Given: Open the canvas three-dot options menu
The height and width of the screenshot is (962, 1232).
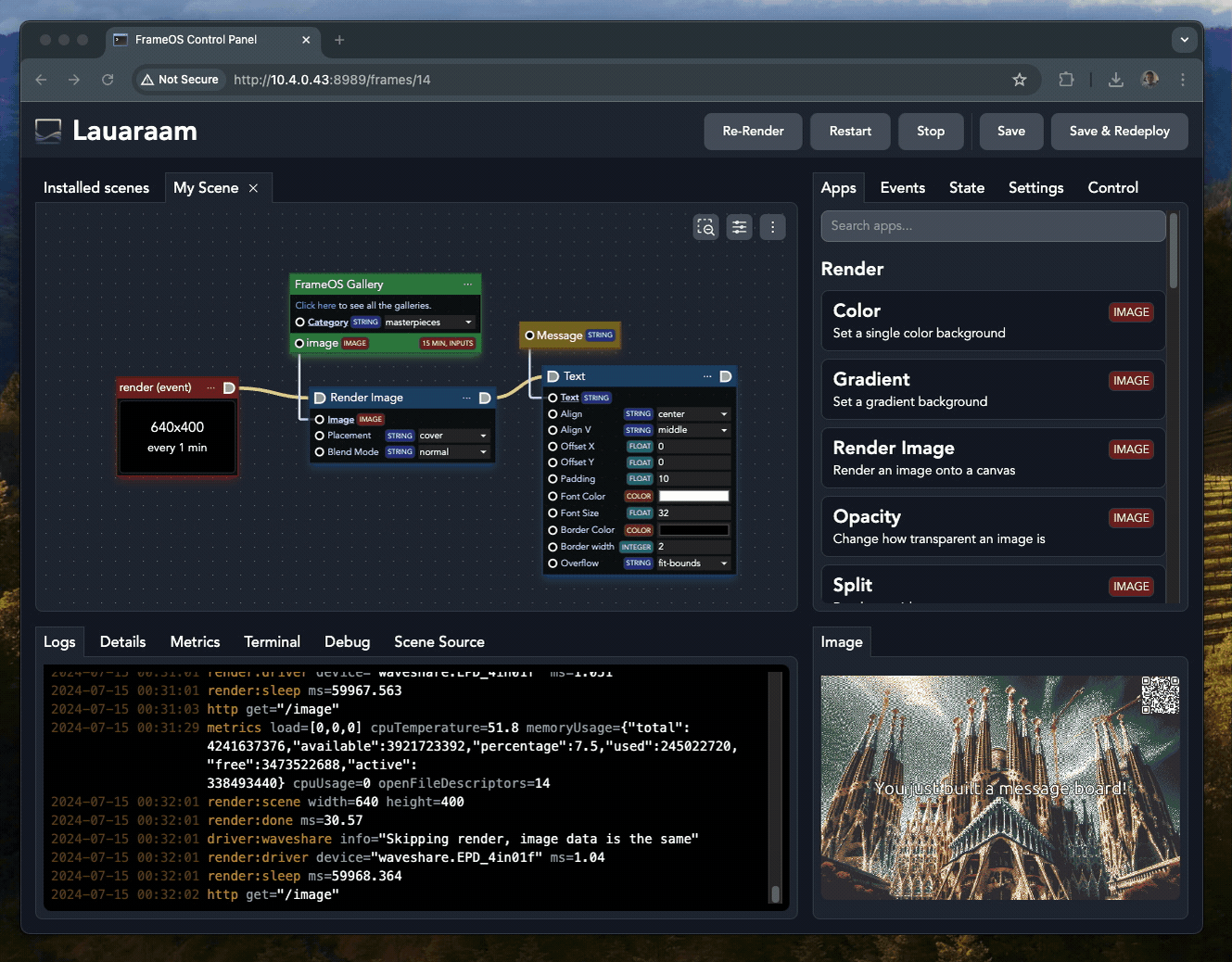Looking at the screenshot, I should point(772,227).
